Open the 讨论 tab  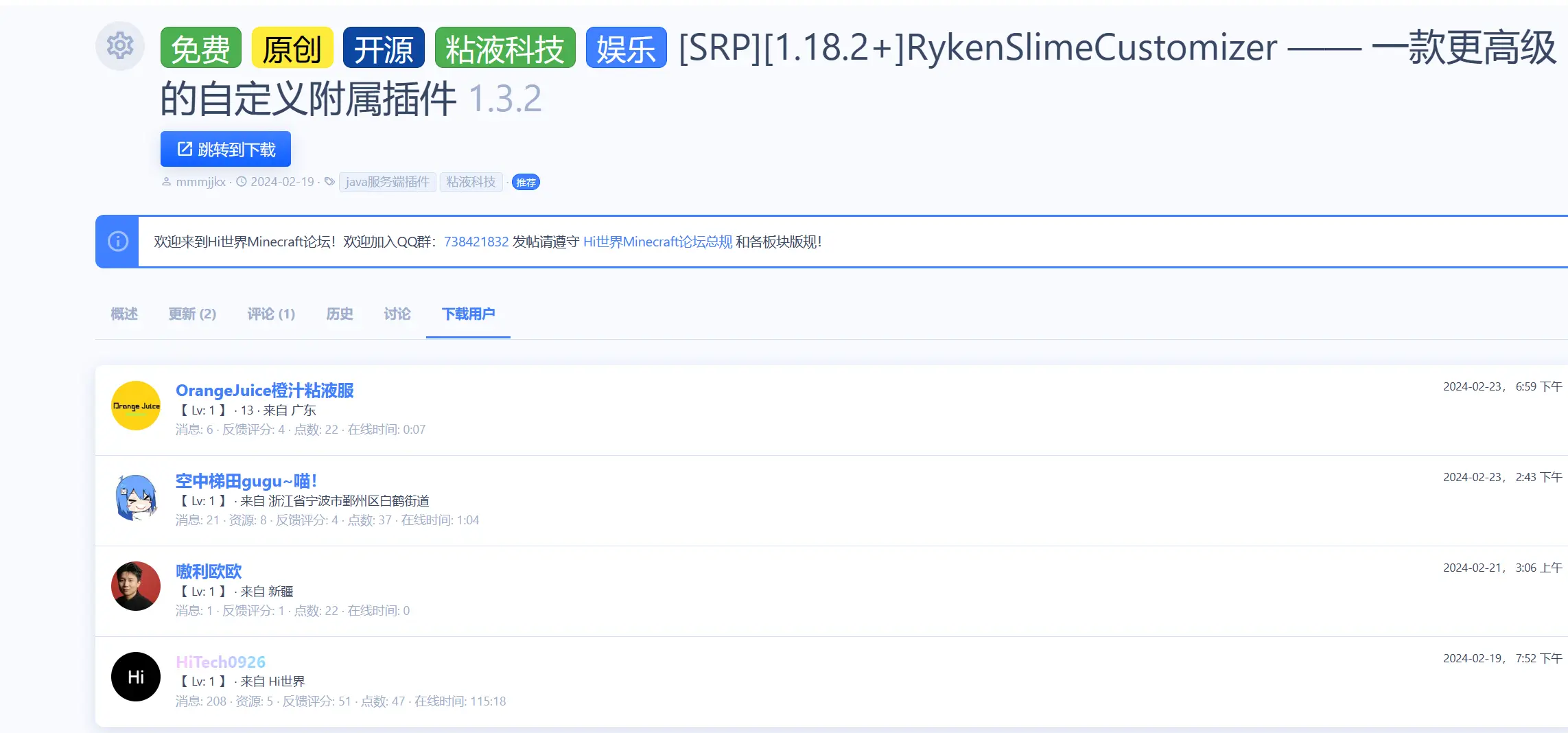(x=397, y=314)
